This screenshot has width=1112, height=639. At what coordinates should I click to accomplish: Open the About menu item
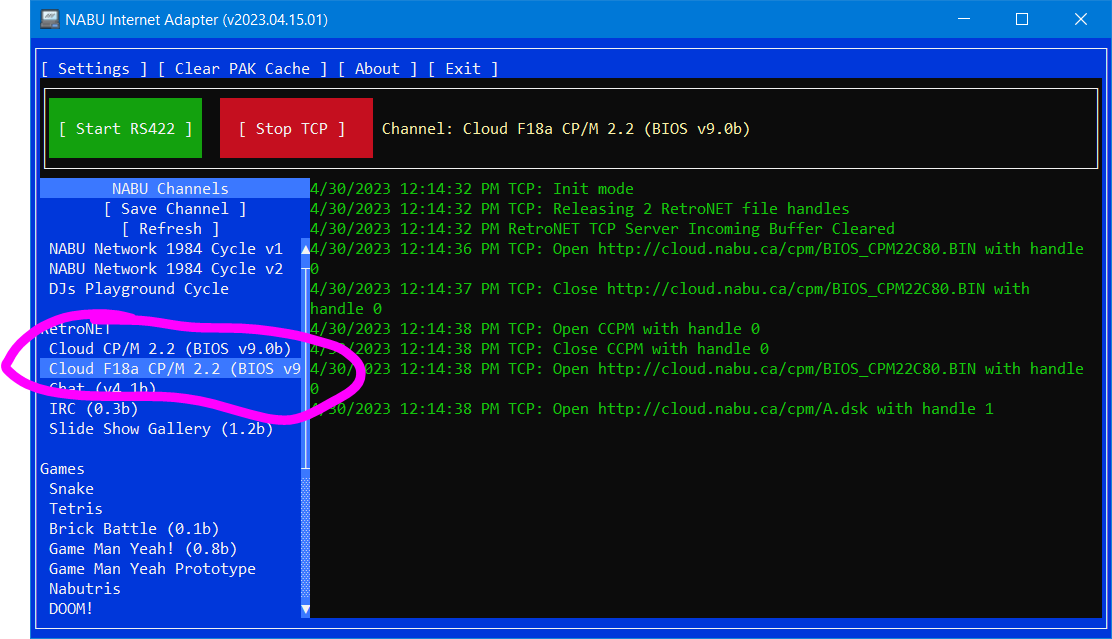(377, 69)
